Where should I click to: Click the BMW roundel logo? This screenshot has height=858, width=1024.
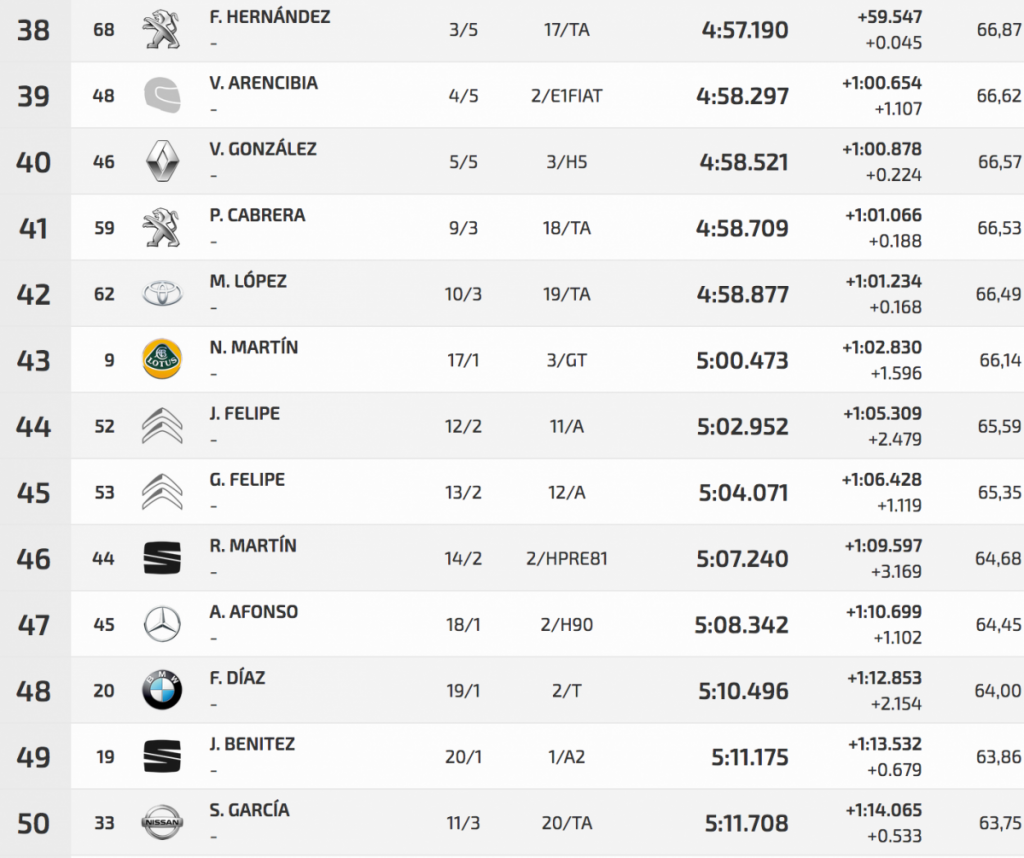tap(161, 690)
